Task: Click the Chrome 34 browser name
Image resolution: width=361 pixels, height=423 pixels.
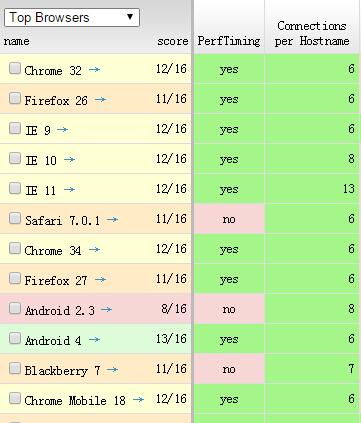Action: pyautogui.click(x=53, y=250)
